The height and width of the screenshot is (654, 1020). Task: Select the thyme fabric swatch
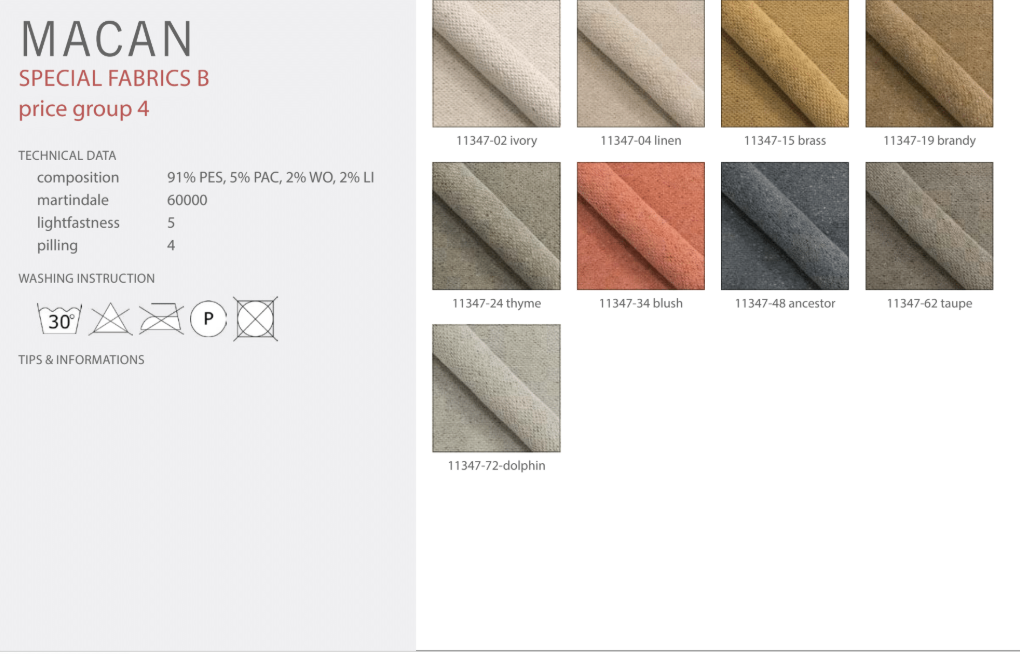[x=496, y=226]
